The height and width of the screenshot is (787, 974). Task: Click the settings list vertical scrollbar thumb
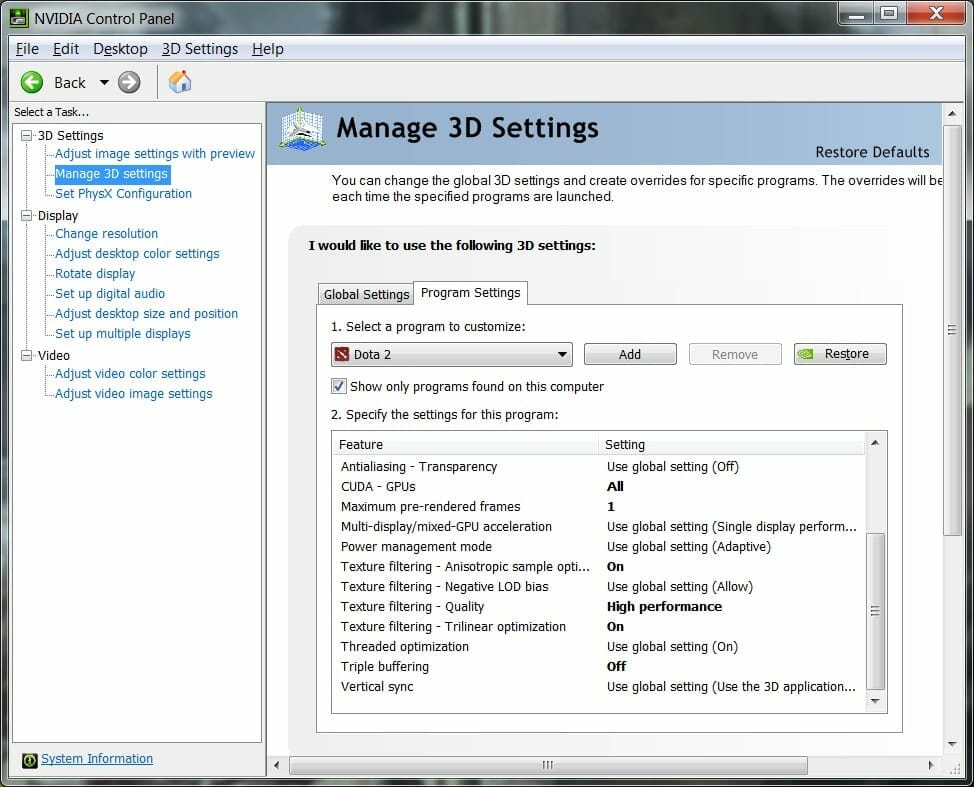[875, 610]
